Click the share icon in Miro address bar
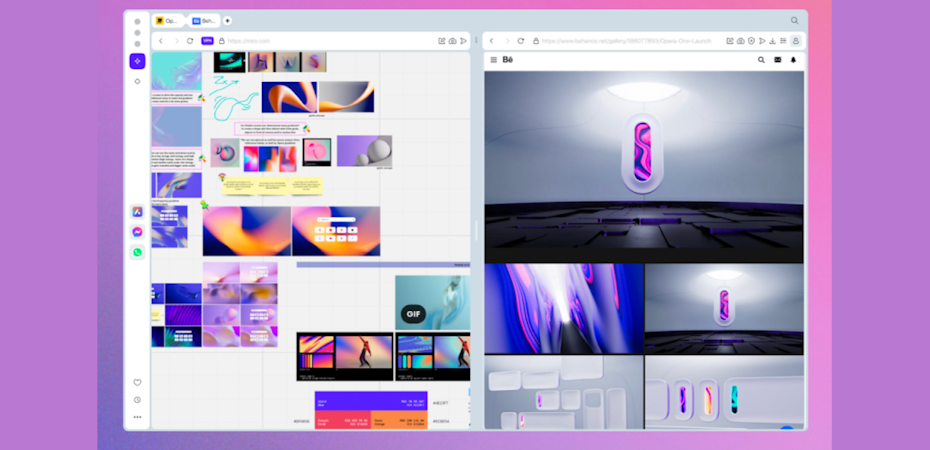930x450 pixels. click(x=442, y=41)
